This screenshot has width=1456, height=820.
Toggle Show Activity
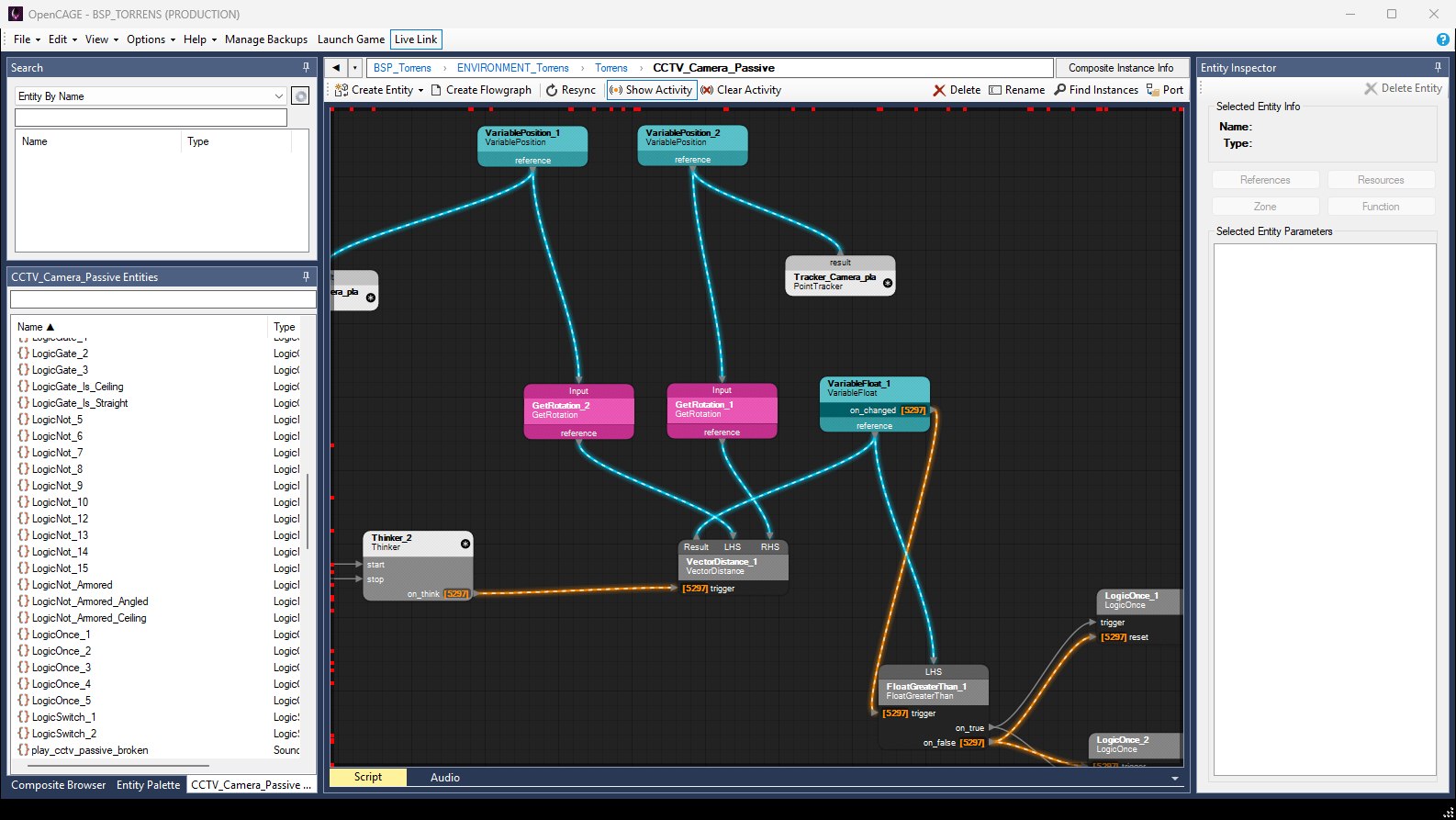651,90
